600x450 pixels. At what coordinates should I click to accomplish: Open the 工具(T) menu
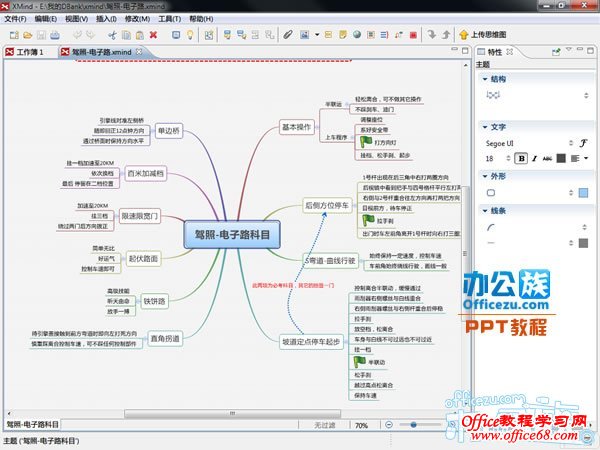click(170, 19)
